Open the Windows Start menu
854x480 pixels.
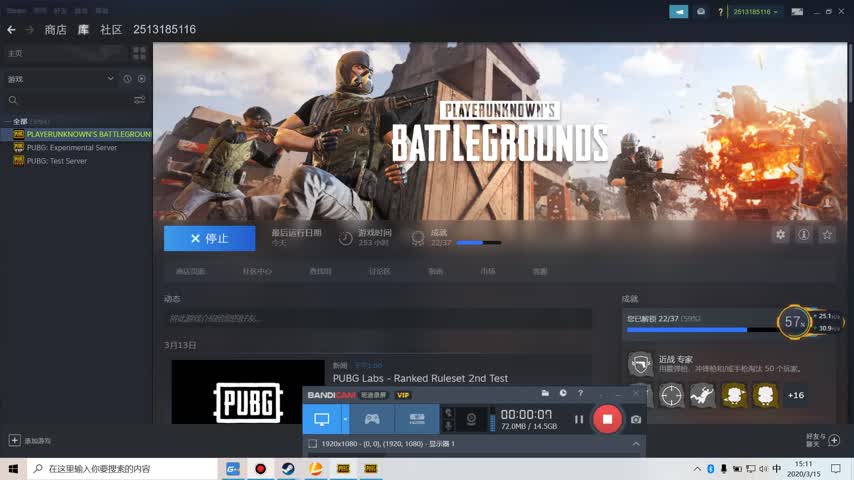(13, 469)
